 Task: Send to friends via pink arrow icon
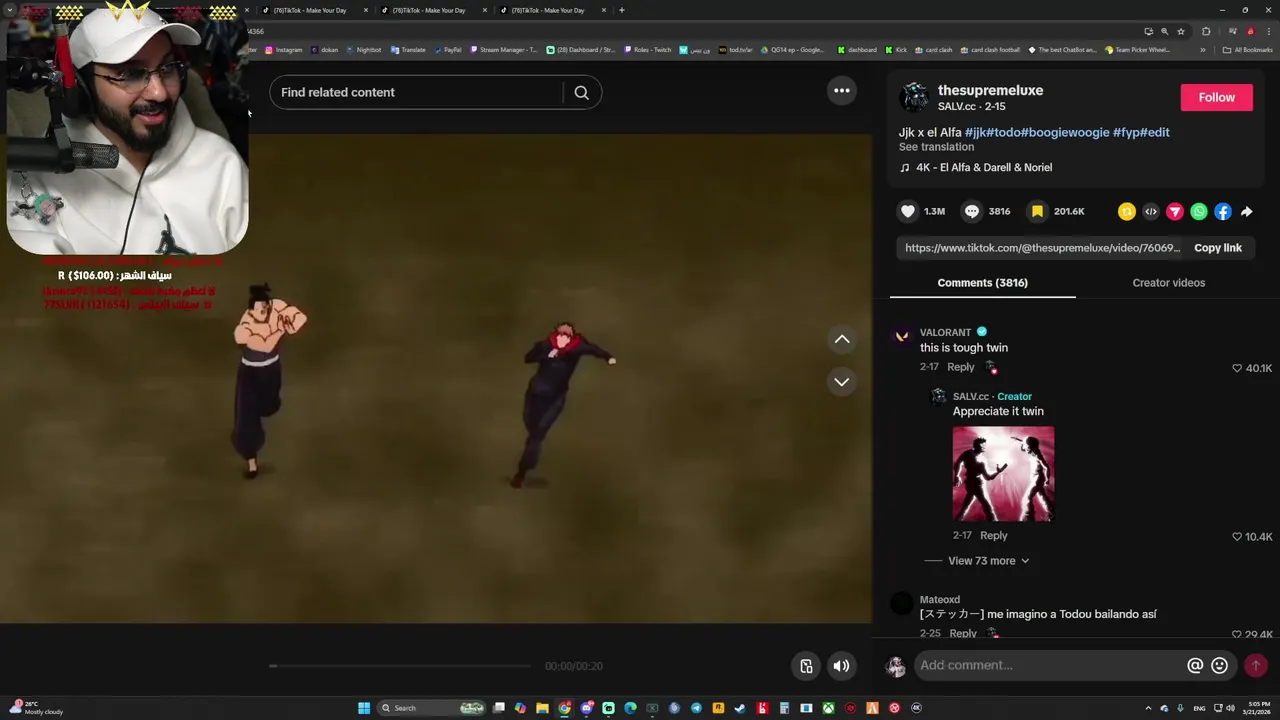(x=1175, y=211)
